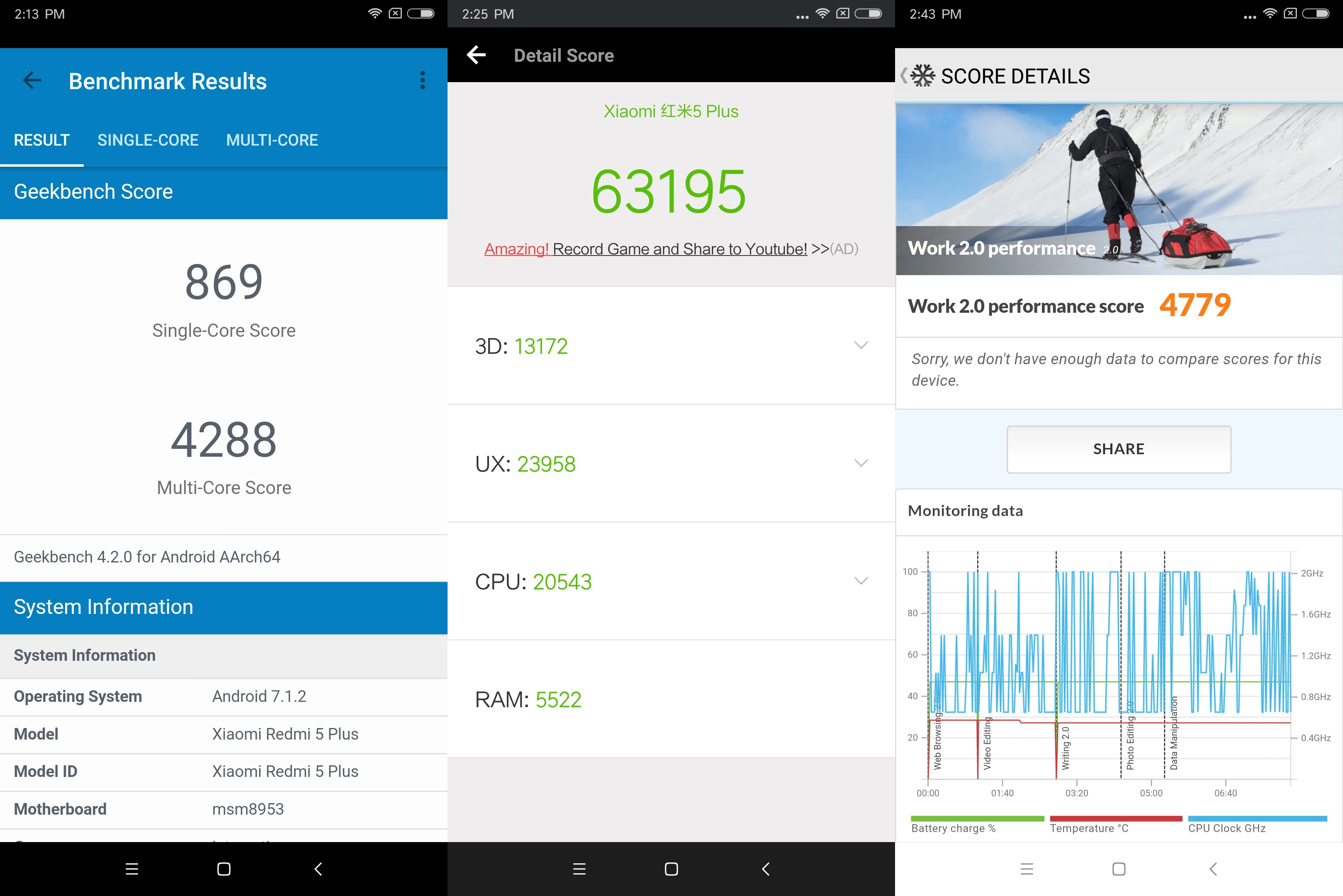Tap Work 2.0 performance score 4779
Viewport: 1343px width, 896px height.
click(x=1195, y=305)
